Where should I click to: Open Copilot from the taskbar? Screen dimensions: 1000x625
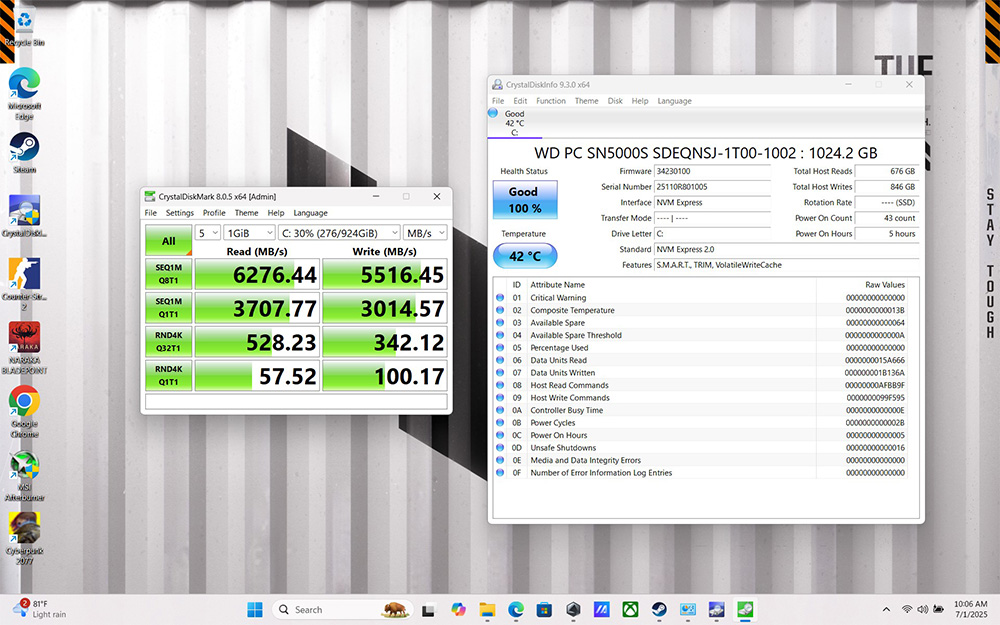click(x=458, y=610)
